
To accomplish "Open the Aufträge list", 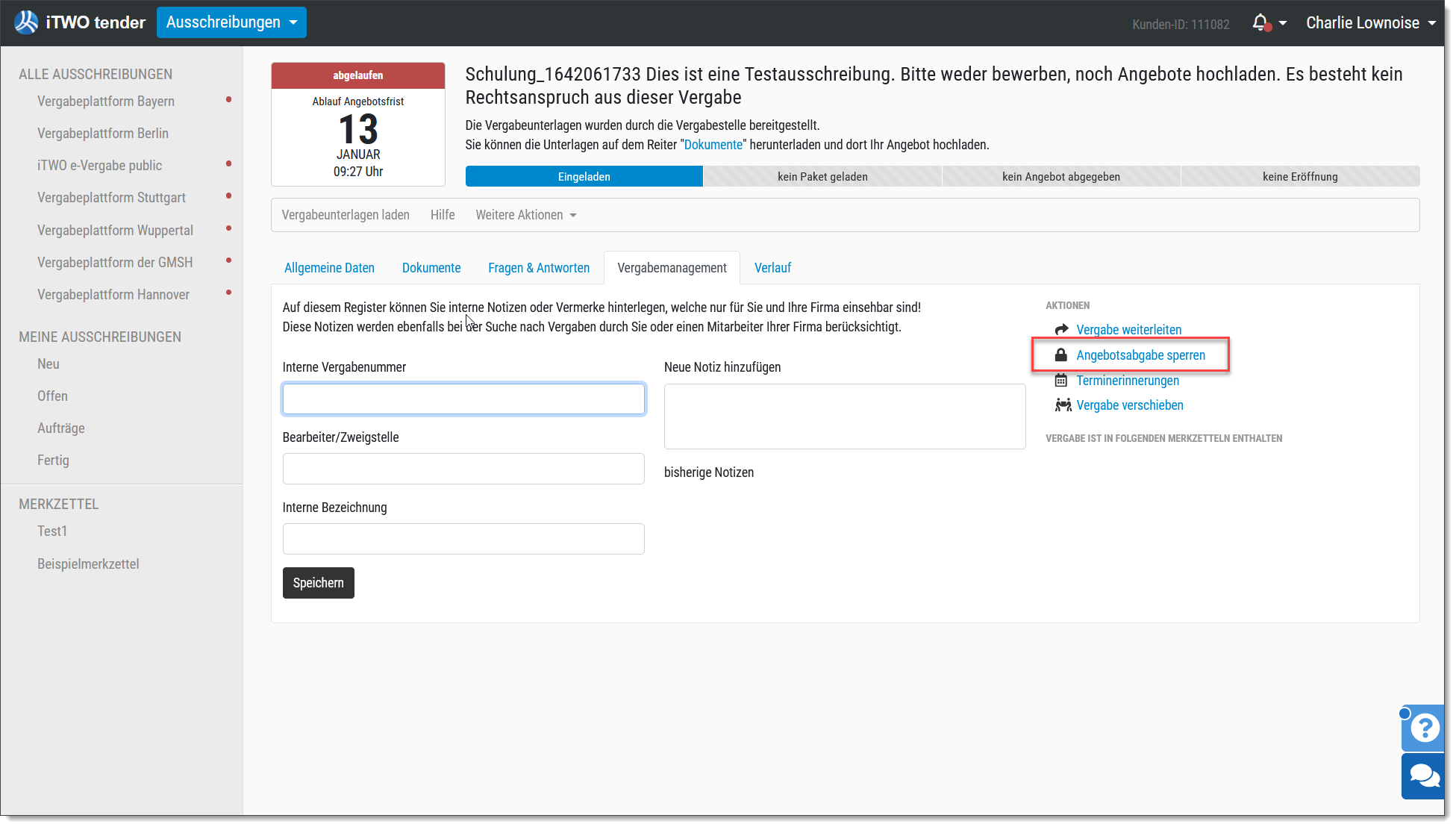I will click(61, 428).
